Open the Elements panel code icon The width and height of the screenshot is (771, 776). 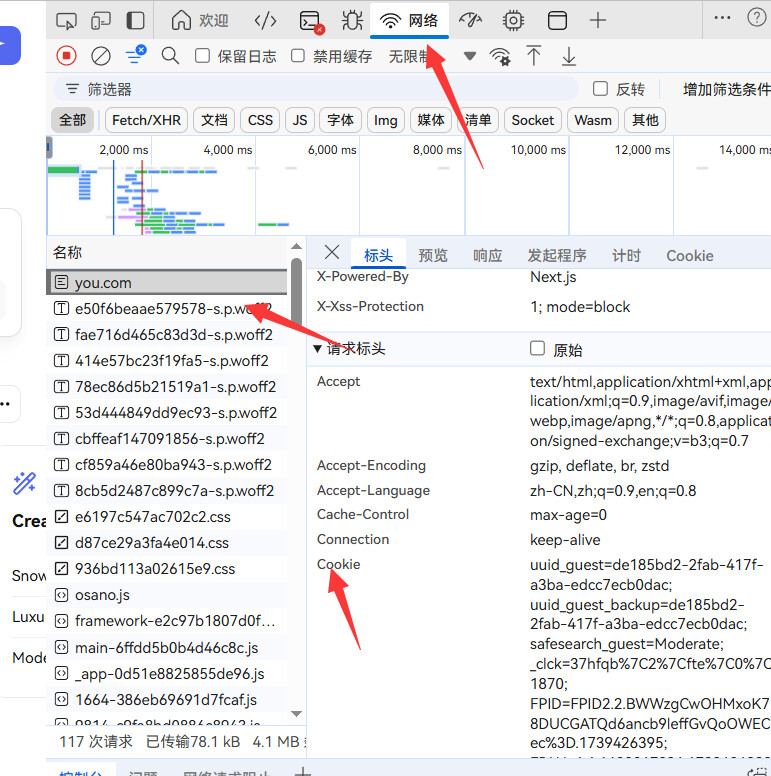click(265, 20)
